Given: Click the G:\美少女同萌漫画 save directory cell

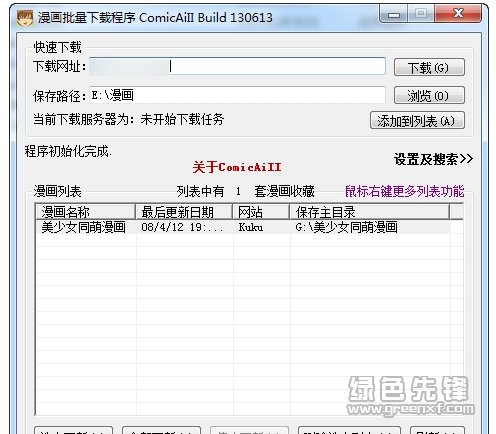Looking at the screenshot, I should point(346,227).
